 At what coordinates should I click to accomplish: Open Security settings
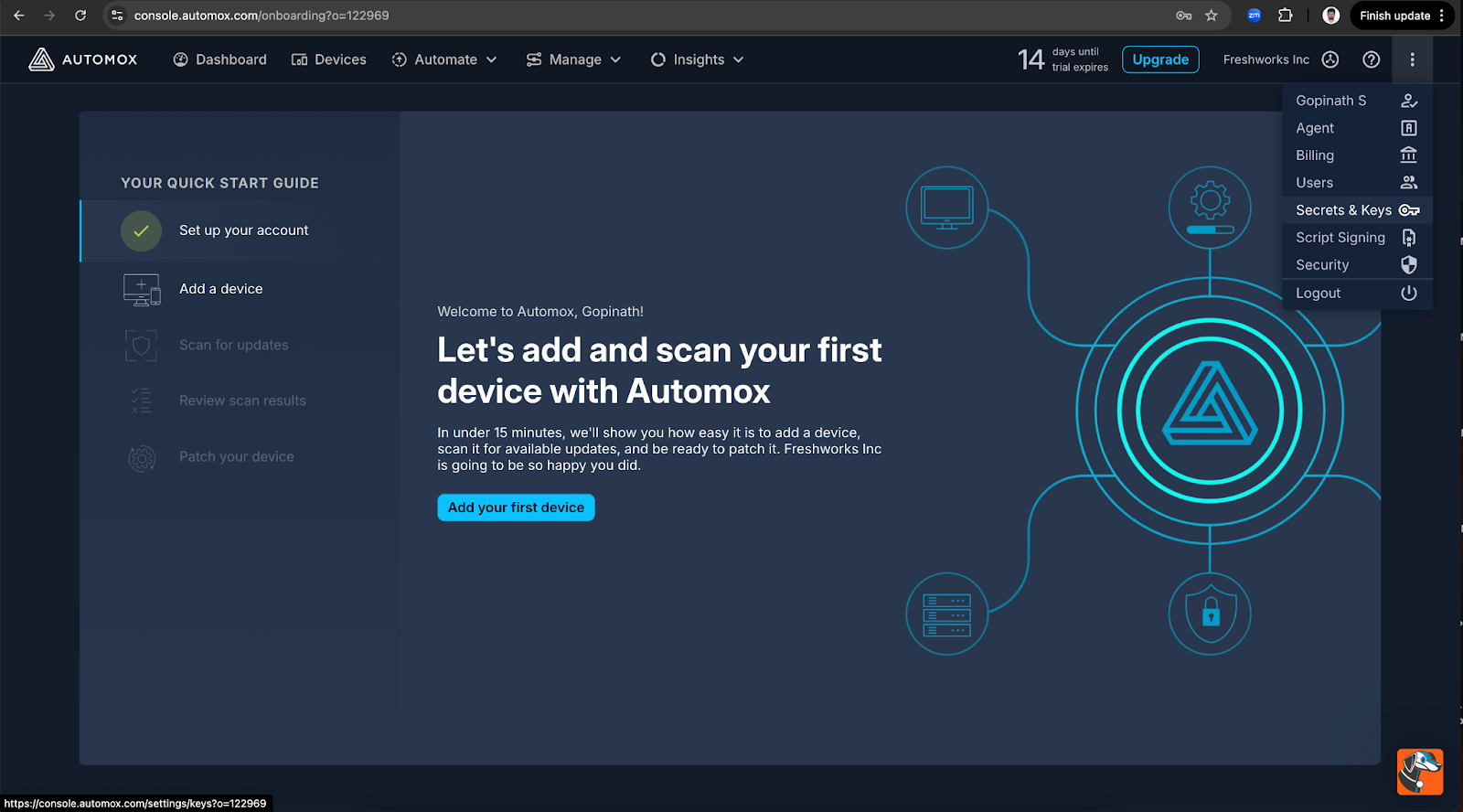pyautogui.click(x=1357, y=265)
